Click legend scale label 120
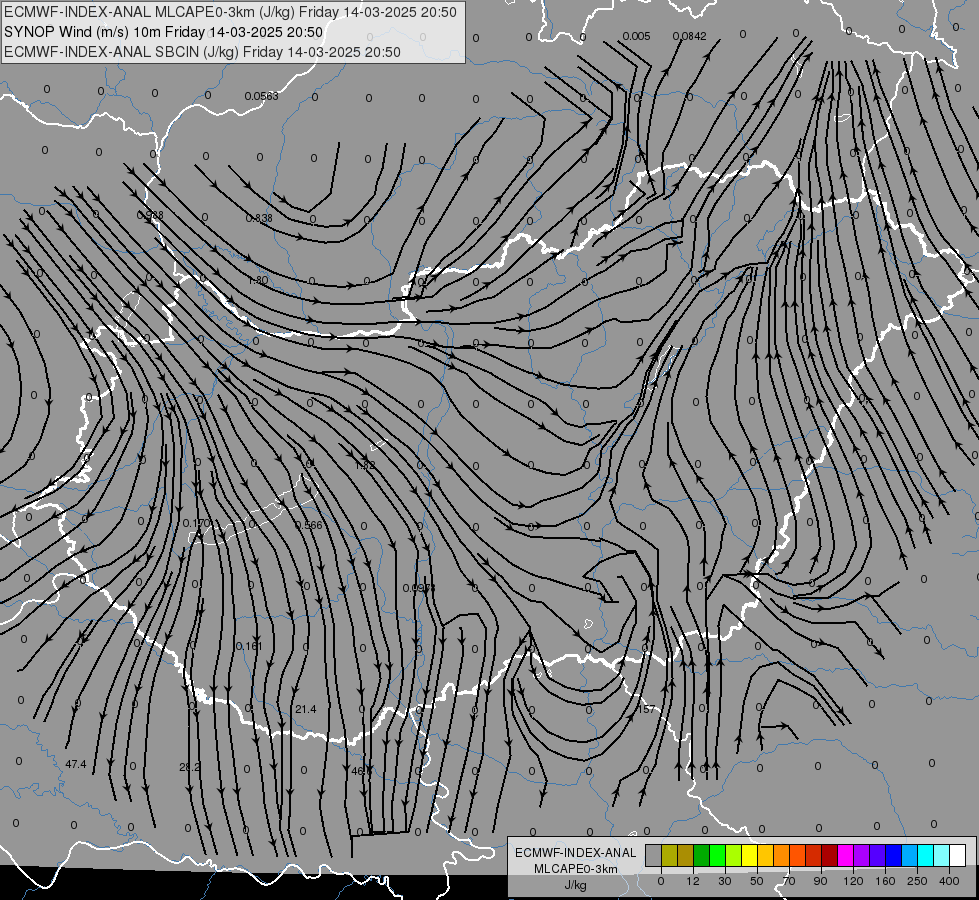Viewport: 979px width, 900px height. click(x=853, y=881)
